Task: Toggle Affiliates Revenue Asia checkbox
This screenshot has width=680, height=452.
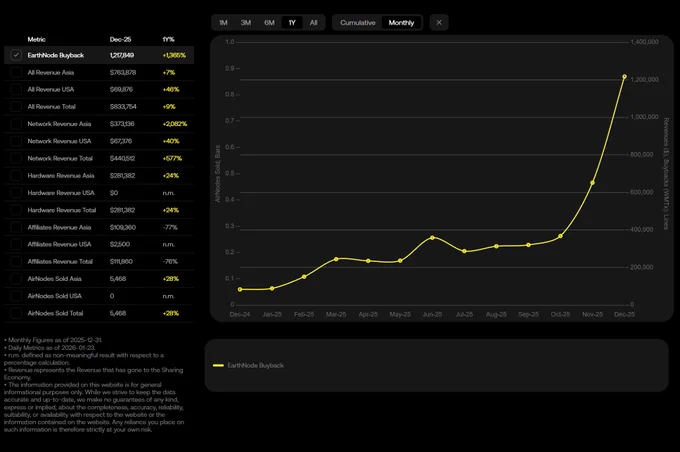Action: [x=16, y=227]
